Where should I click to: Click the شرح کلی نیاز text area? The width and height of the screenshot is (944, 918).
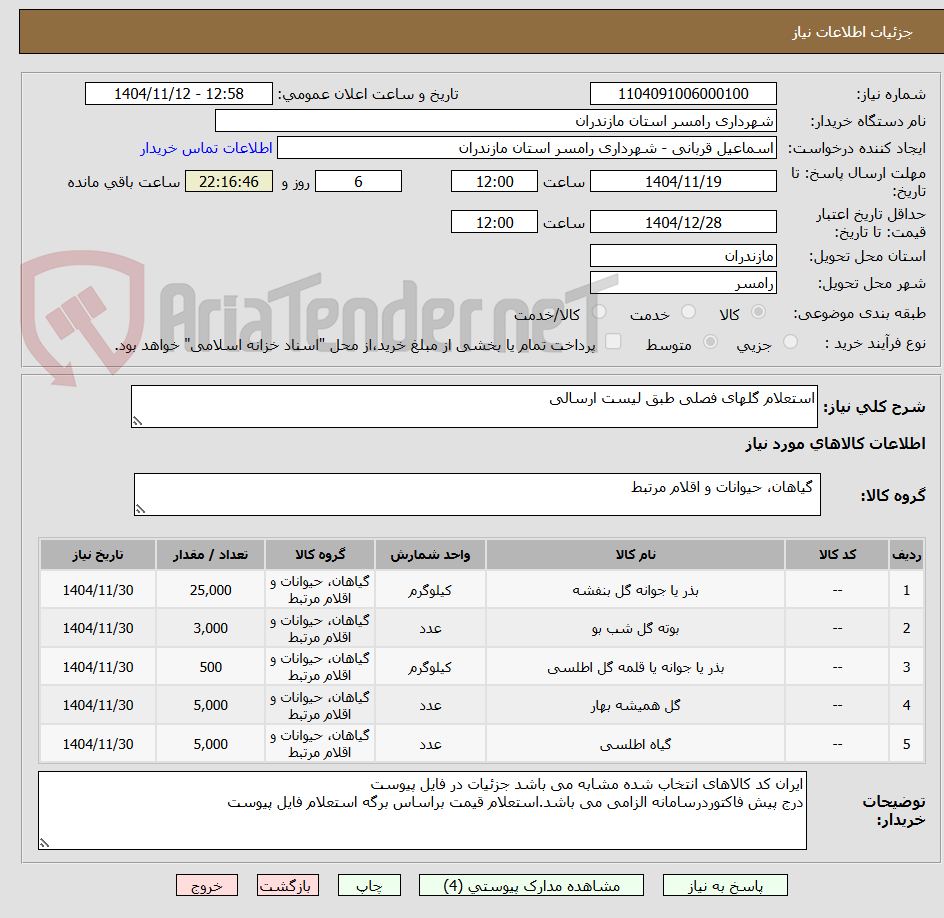[x=474, y=407]
